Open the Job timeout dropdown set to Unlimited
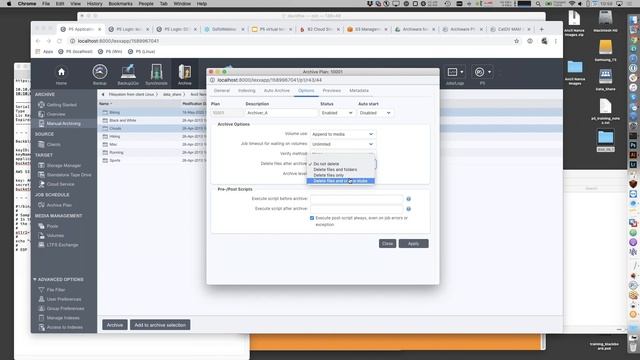Image resolution: width=640 pixels, height=360 pixels. tap(342, 144)
